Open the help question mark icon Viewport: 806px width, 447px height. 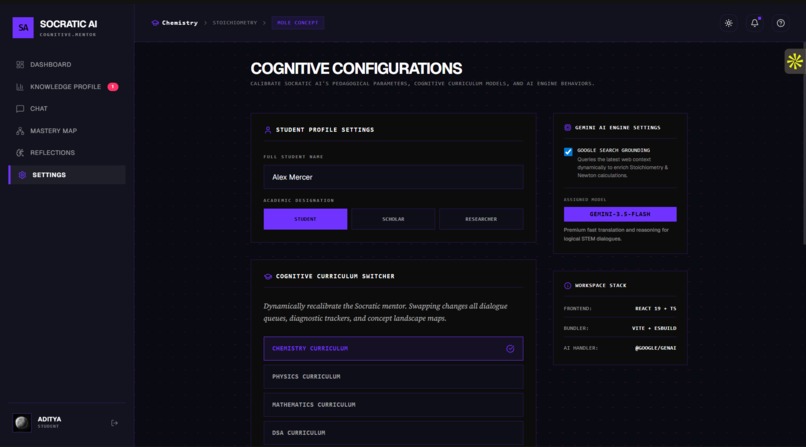click(x=780, y=23)
